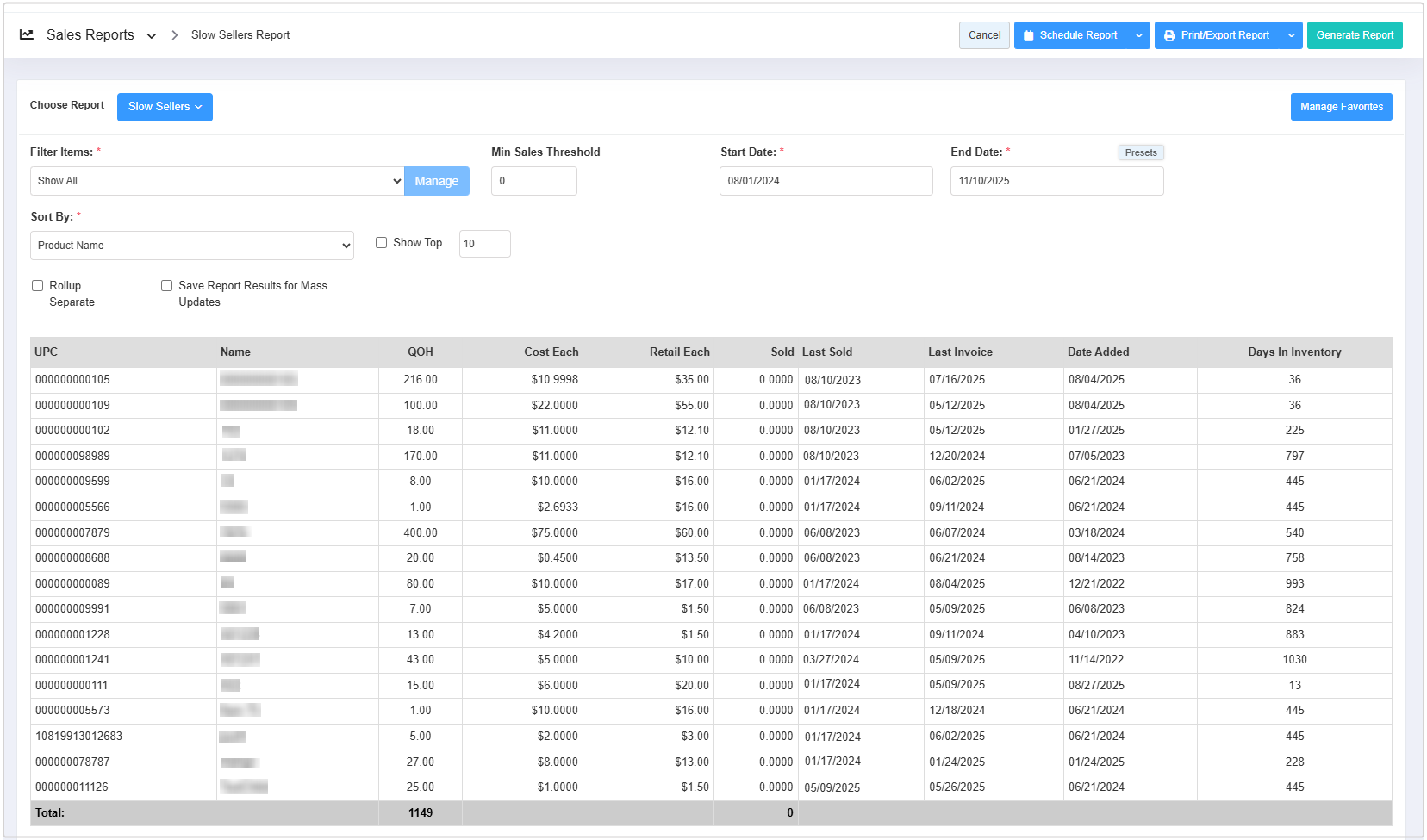Expand the Schedule Report dropdown arrow

pos(1139,36)
